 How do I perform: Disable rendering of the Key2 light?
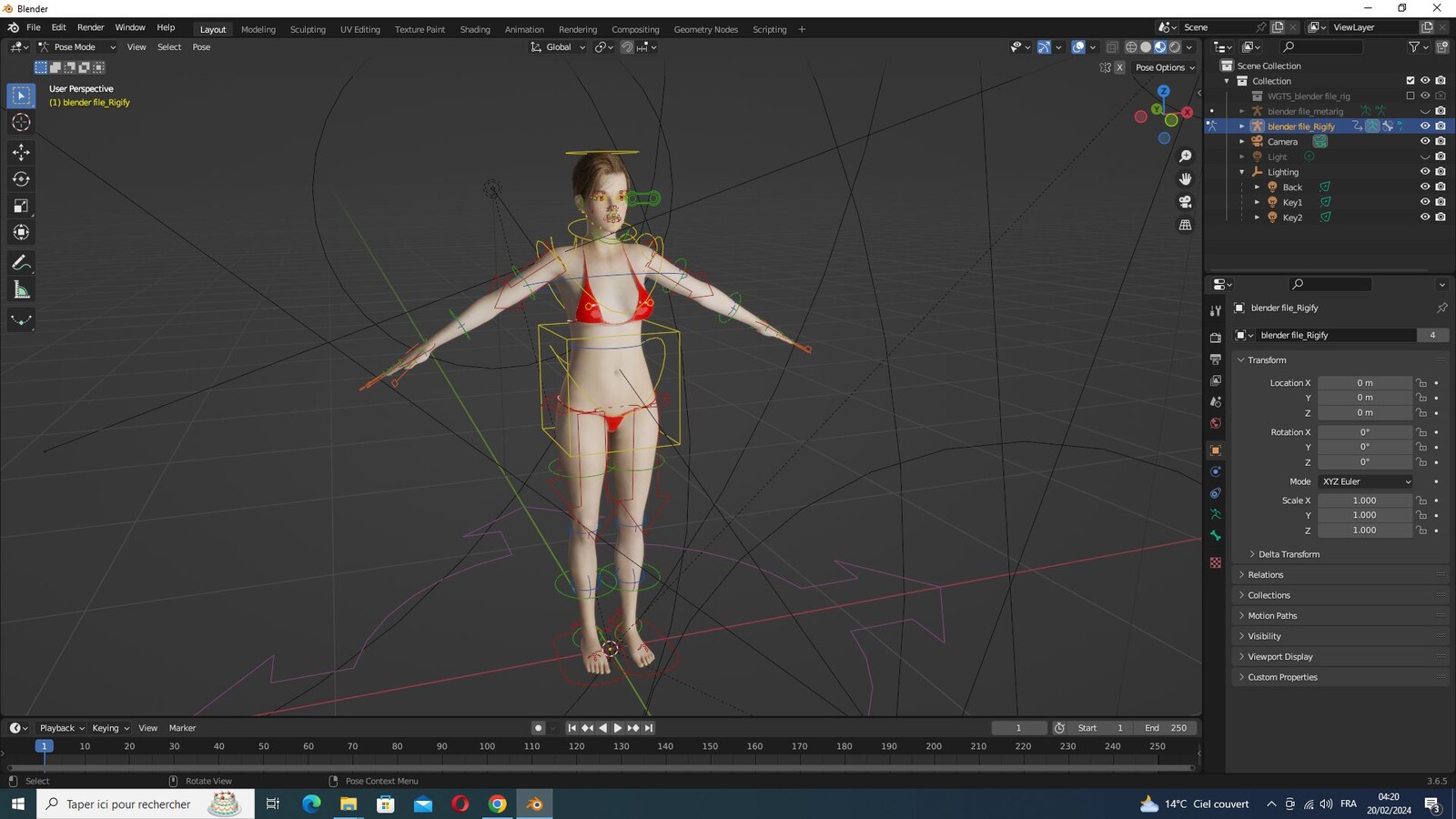click(1441, 217)
